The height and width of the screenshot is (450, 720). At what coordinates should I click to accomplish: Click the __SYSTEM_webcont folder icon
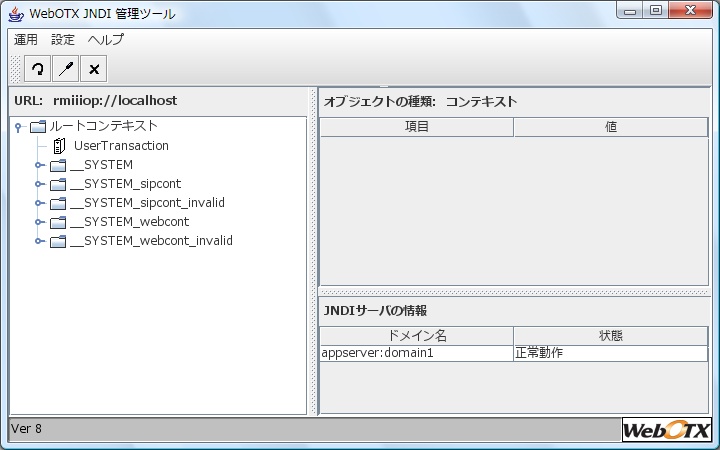[58, 222]
